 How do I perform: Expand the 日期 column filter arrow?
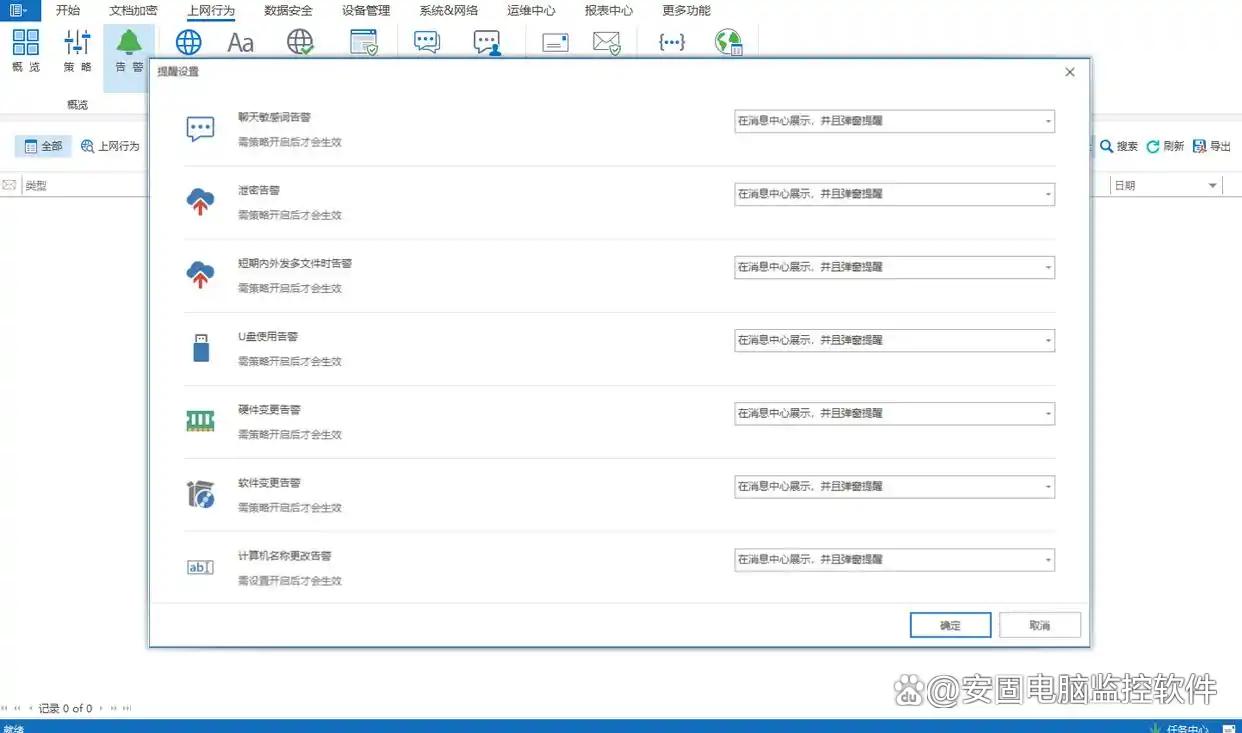[x=1212, y=186]
